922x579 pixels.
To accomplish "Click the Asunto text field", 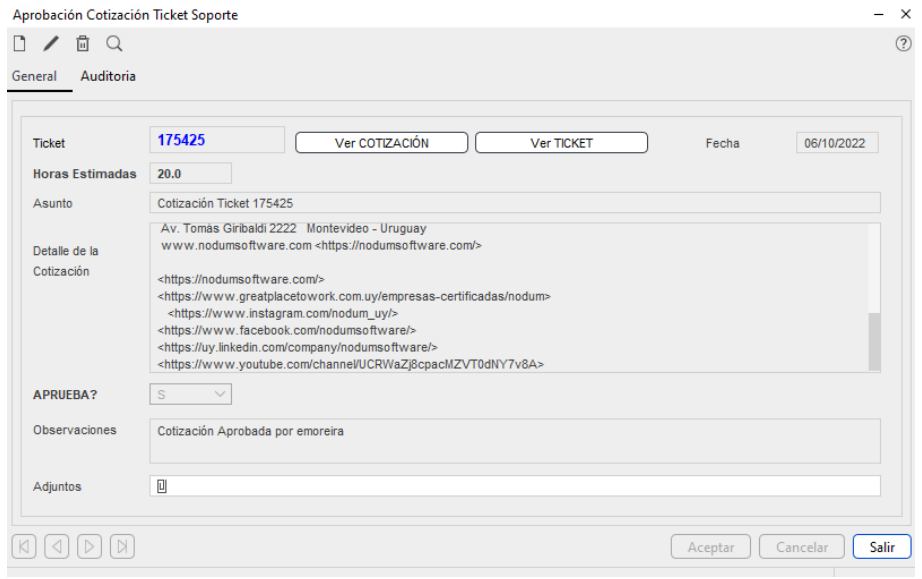I will tap(514, 203).
